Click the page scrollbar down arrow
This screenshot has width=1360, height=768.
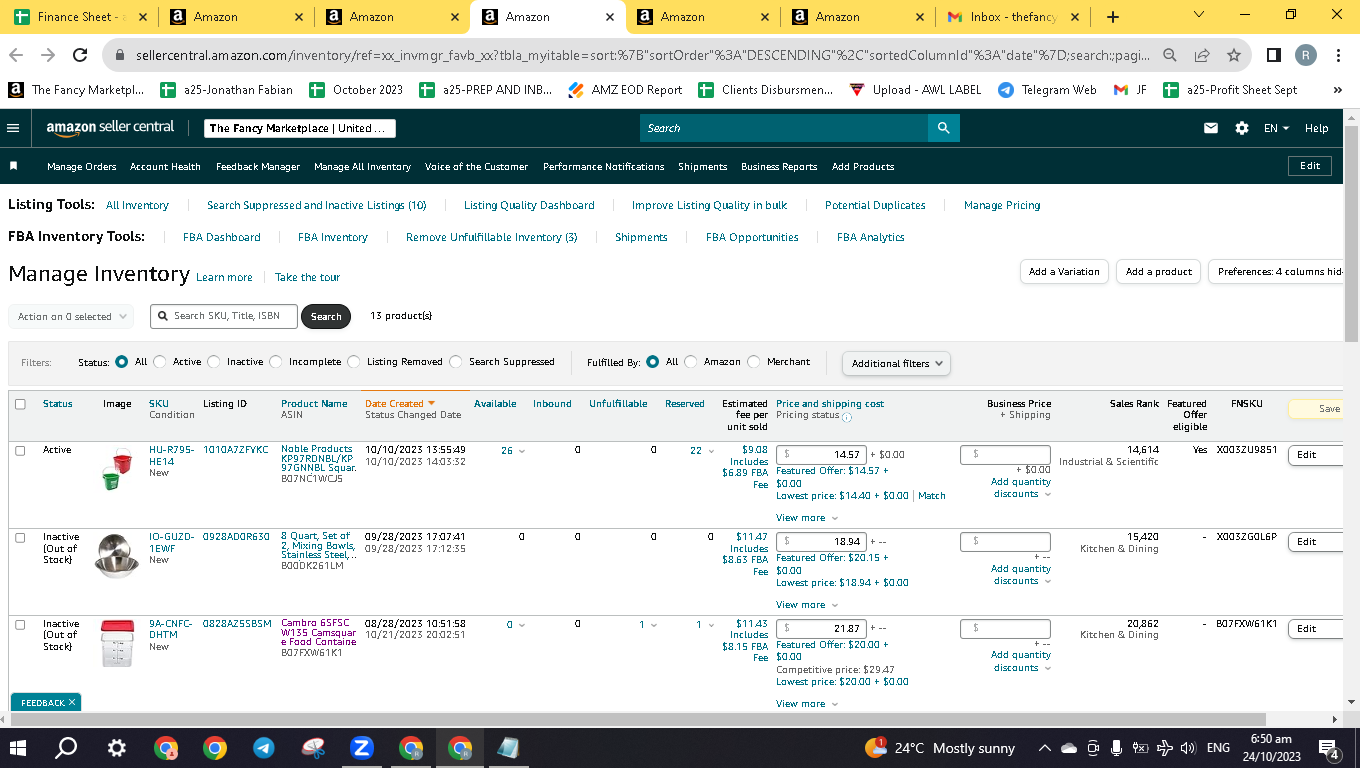(1351, 702)
